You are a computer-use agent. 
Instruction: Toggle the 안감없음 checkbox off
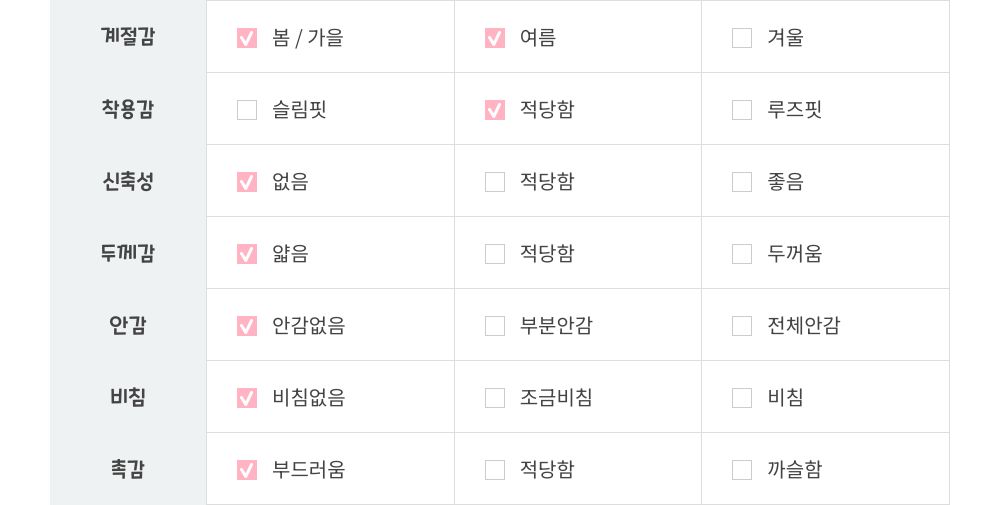[x=247, y=326]
